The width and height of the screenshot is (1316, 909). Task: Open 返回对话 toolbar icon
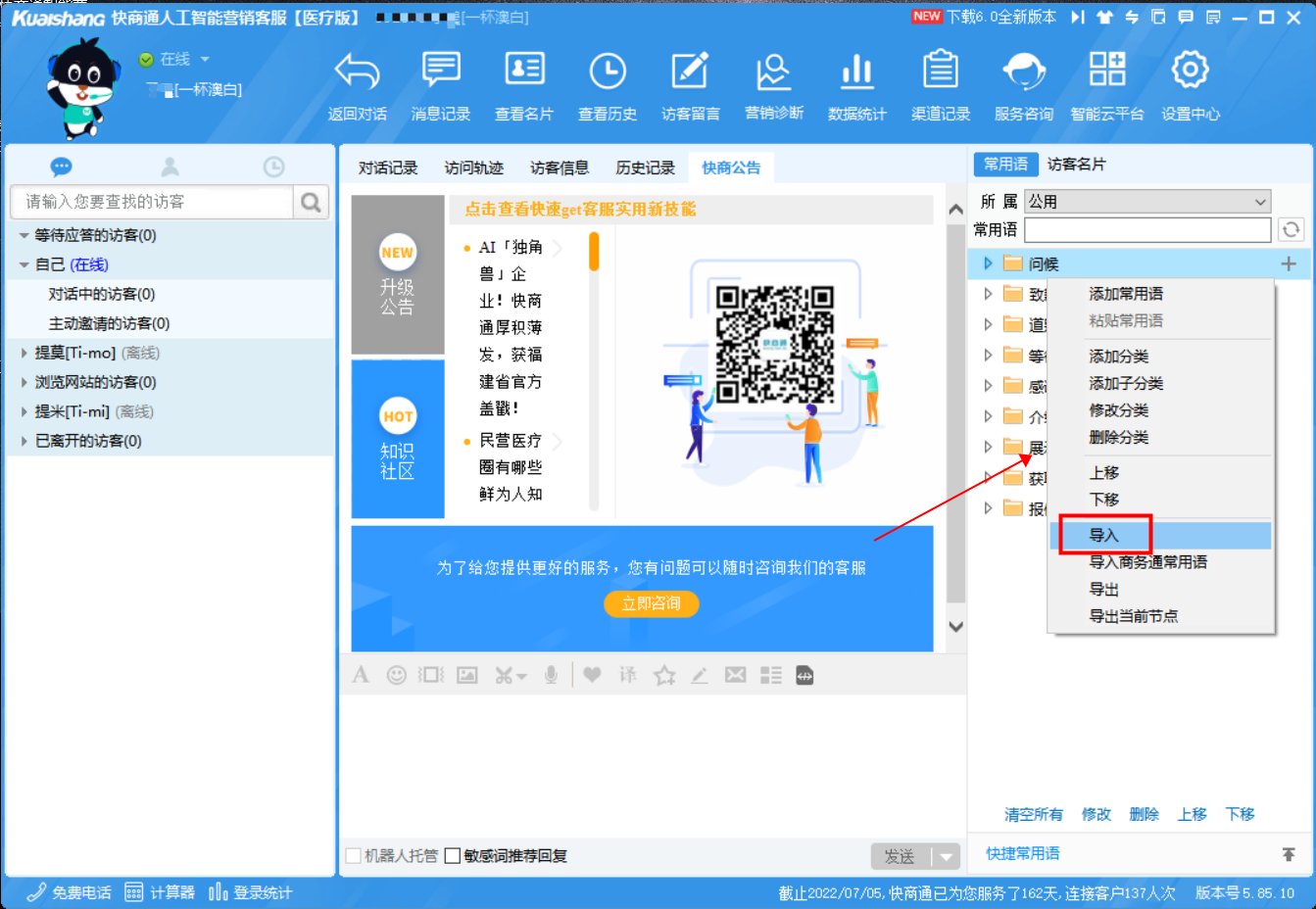coord(357,87)
